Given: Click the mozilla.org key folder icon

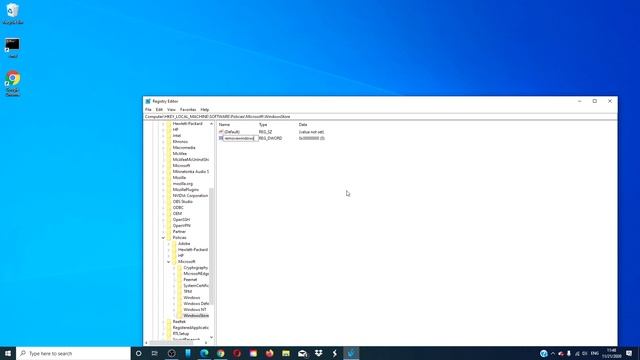Looking at the screenshot, I should click(x=169, y=184).
